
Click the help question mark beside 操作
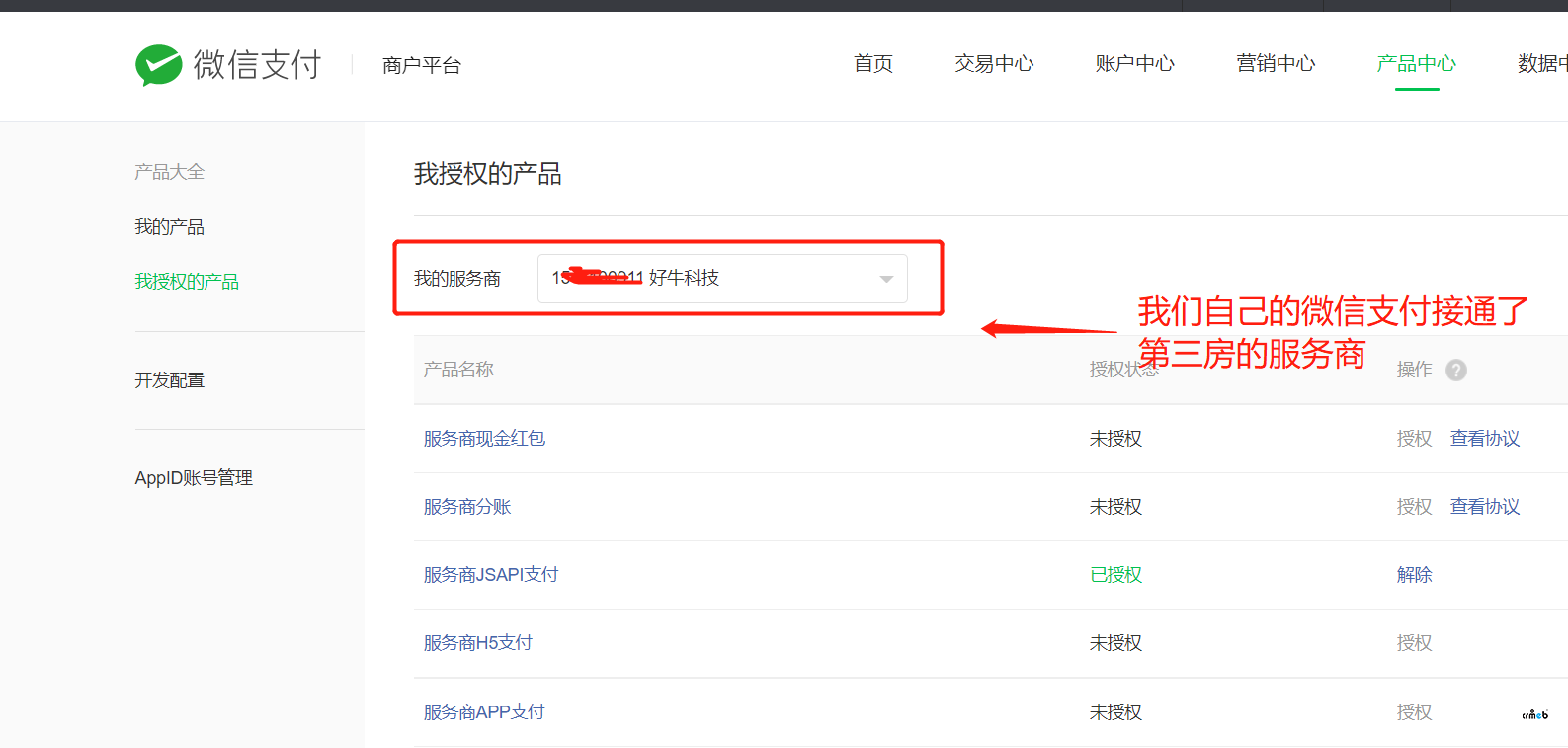[x=1455, y=370]
